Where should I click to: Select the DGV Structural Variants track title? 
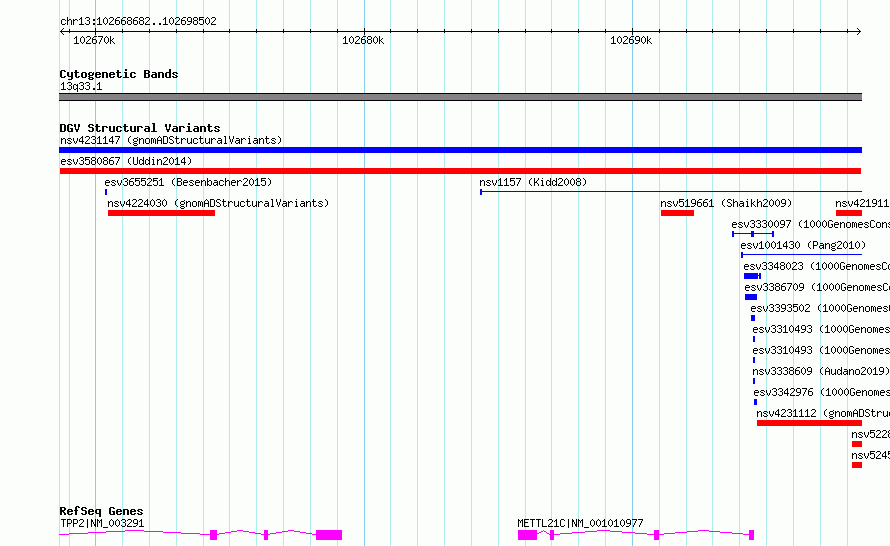tap(140, 128)
